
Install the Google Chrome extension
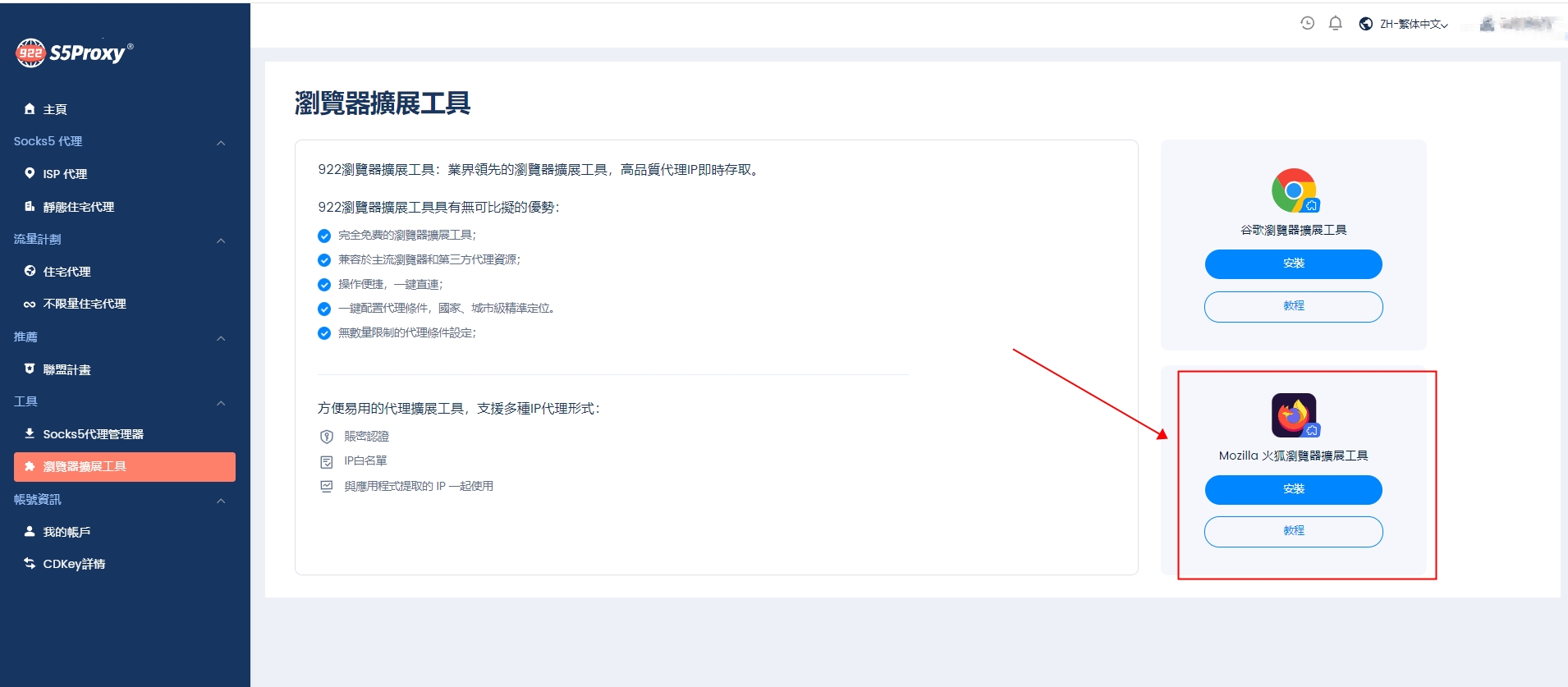click(x=1293, y=263)
